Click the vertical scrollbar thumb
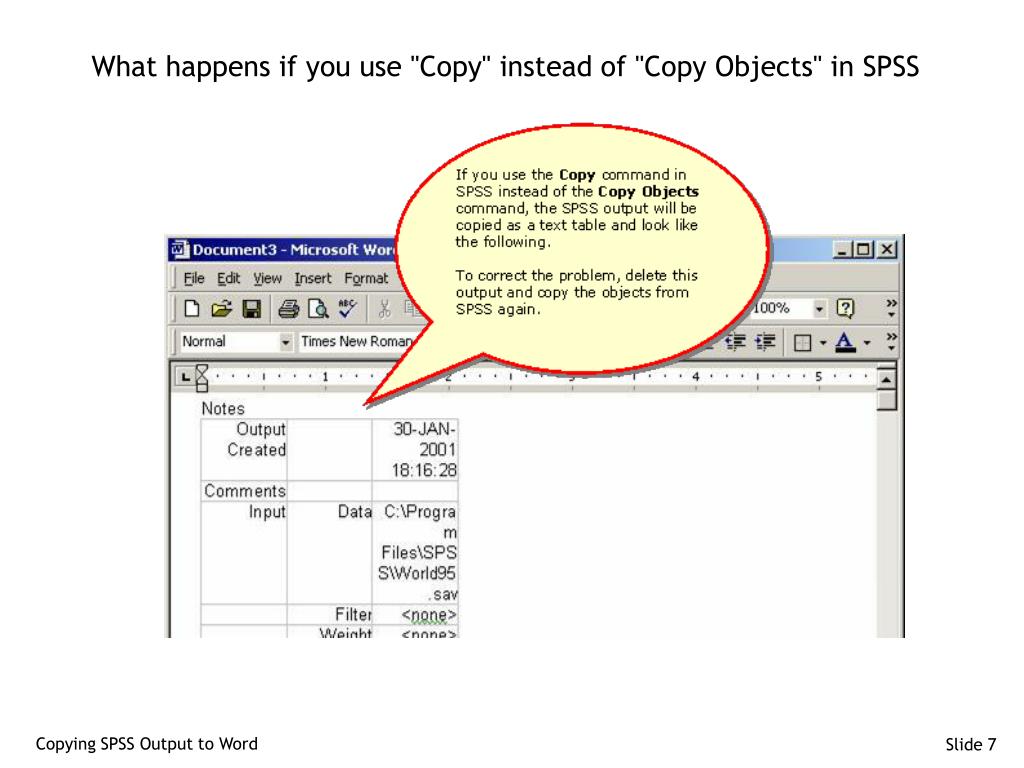1024x768 pixels. [x=886, y=399]
